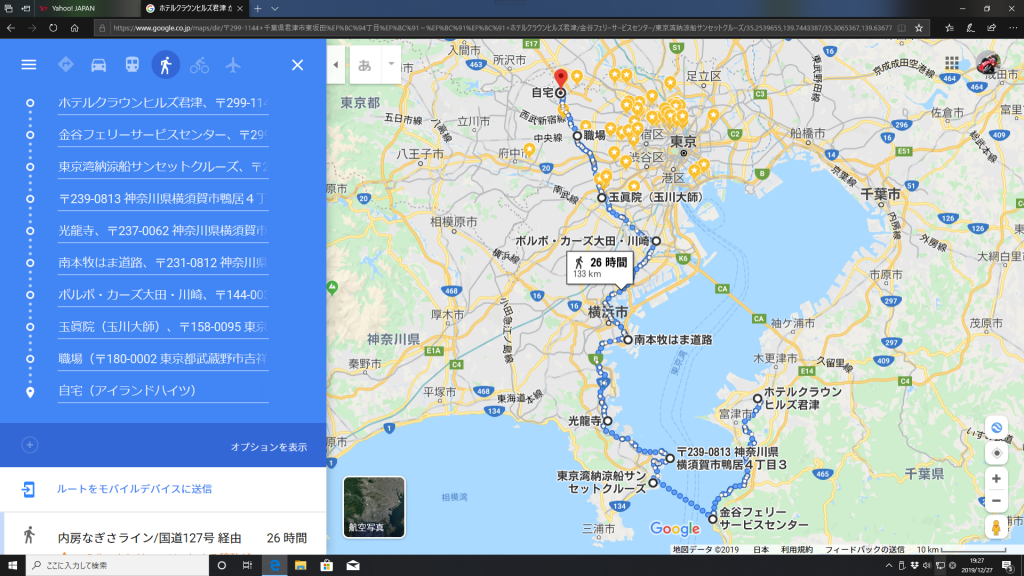
Task: Show hidden system tray icons
Action: point(888,566)
